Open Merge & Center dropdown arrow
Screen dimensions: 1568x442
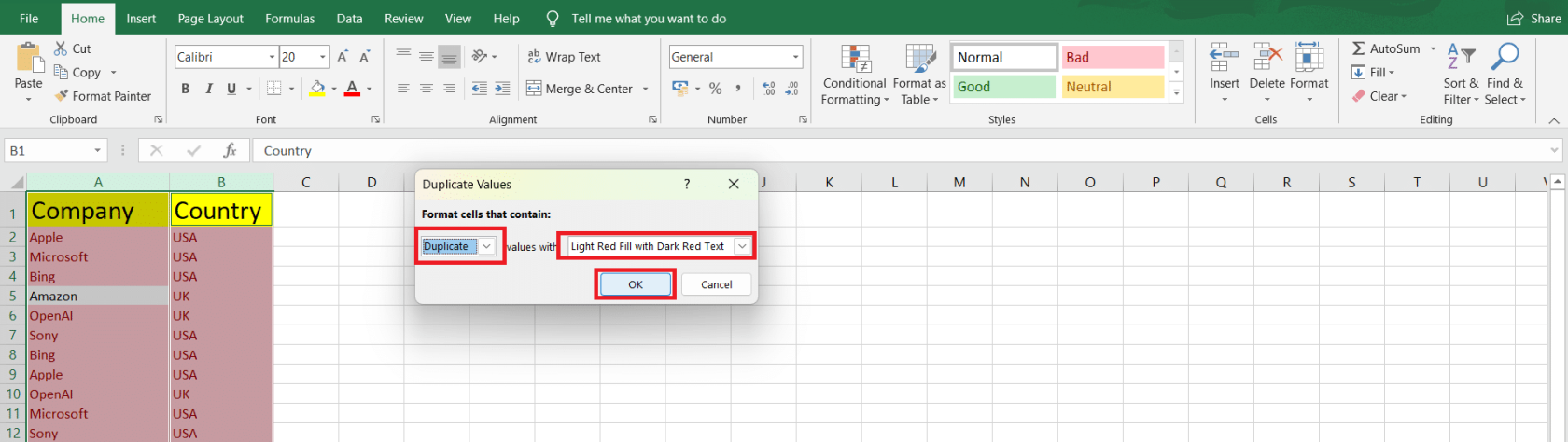pos(645,89)
